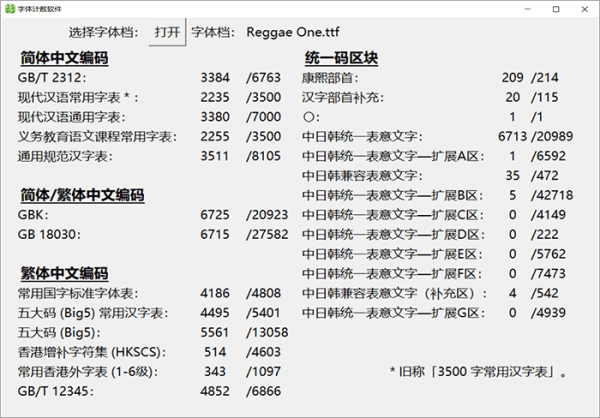This screenshot has width=600, height=418.
Task: Select the 中日韩统一表意文字—扩展G区 label
Action: [396, 312]
